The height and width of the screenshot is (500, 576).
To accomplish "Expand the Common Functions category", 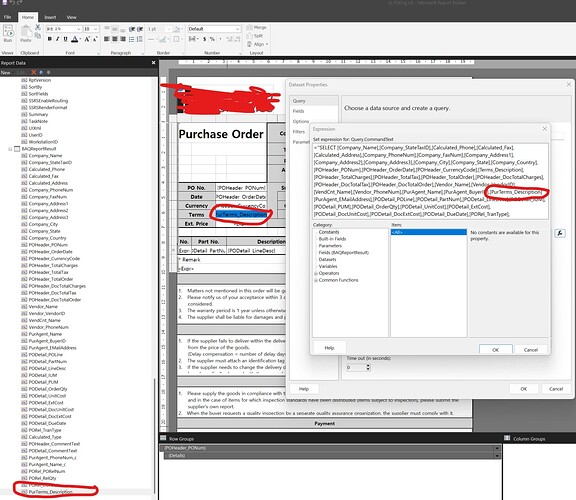I will tap(316, 280).
